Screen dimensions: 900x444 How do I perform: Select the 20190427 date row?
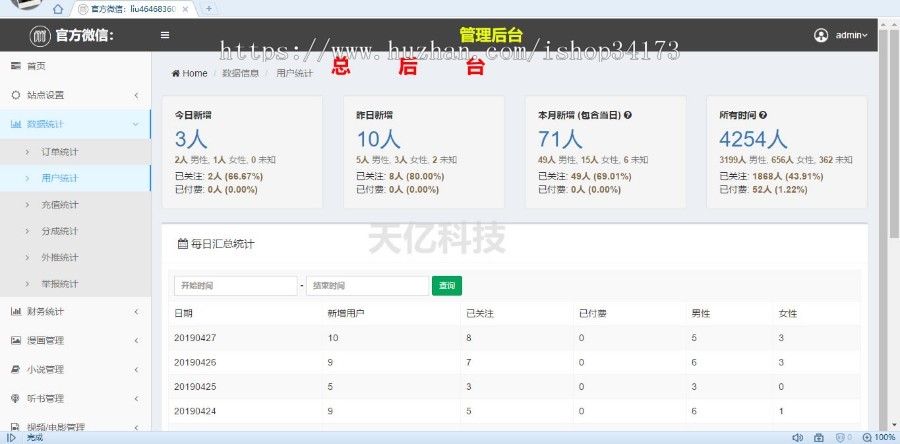tap(514, 338)
